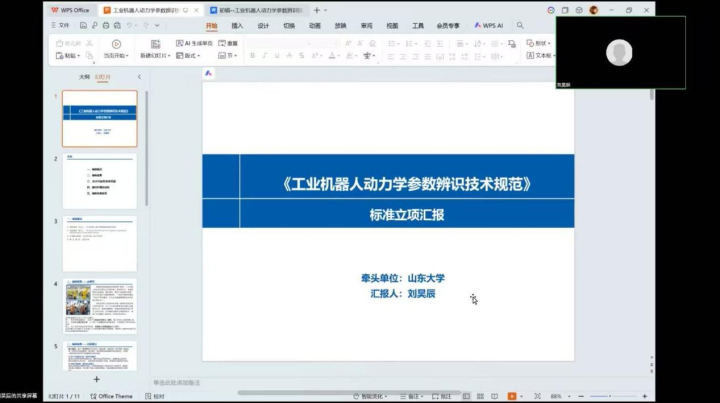
Task: Open the Tools ribbon tab
Action: [x=418, y=26]
